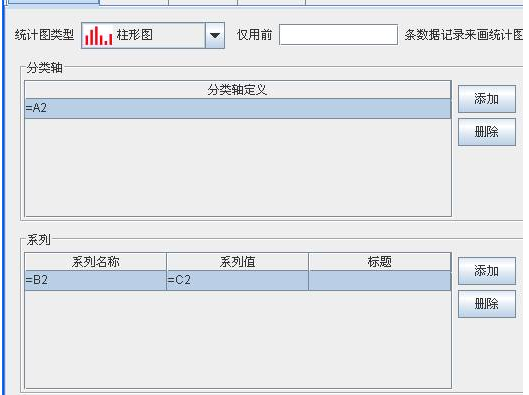Click the 系列值 column header

238,262
